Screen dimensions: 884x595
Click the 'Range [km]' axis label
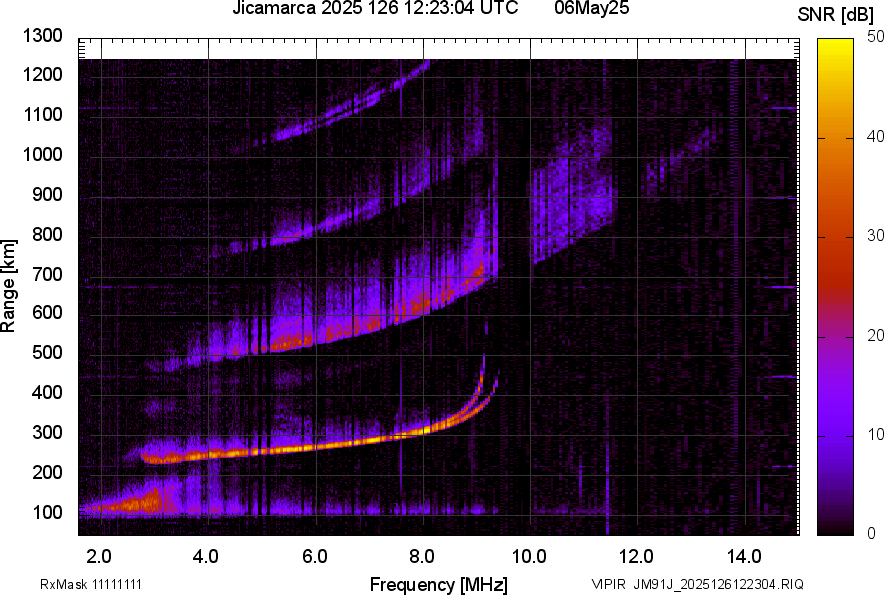[x=8, y=287]
